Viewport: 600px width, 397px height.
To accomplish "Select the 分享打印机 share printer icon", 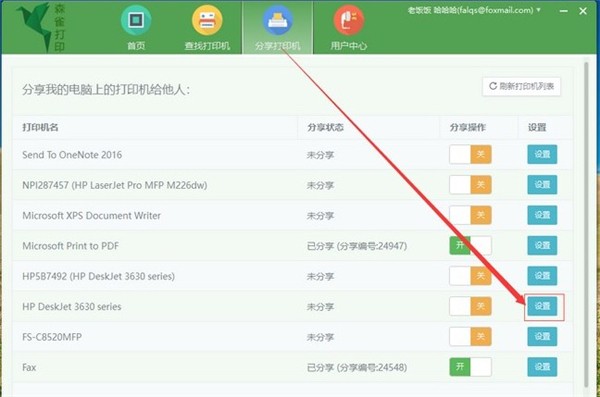I will pos(278,20).
